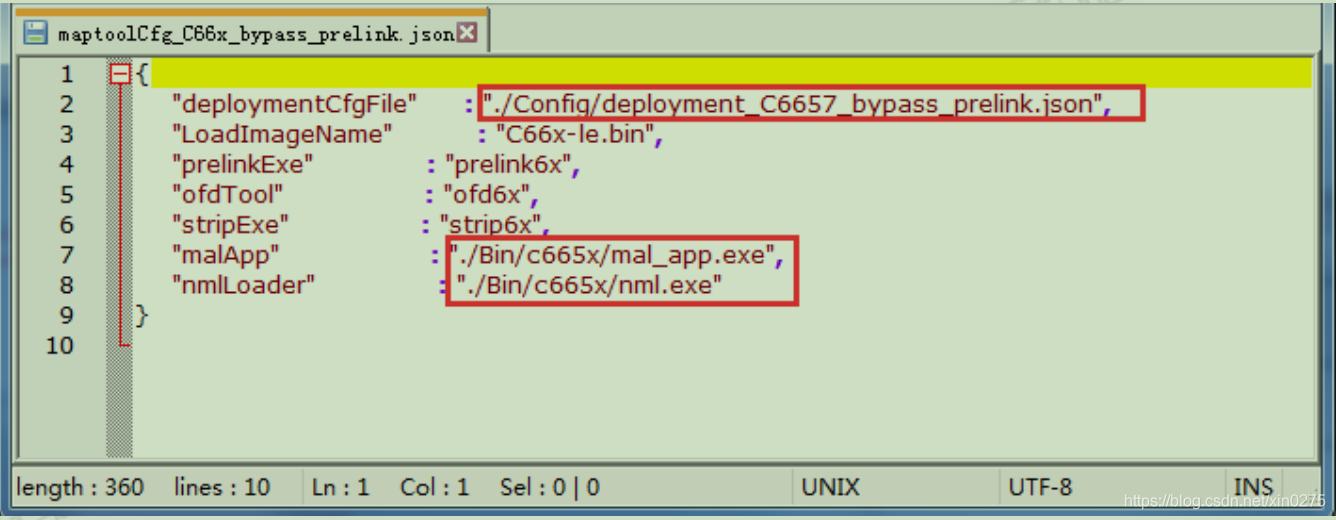The width and height of the screenshot is (1336, 520).
Task: Select the maptoolCfg_C66x_bypass_prelink.json tab
Action: click(x=250, y=33)
